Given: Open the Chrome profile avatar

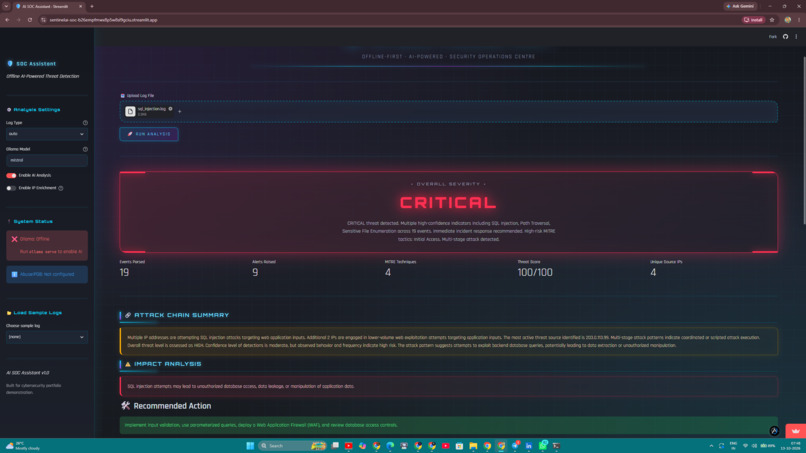Looking at the screenshot, I should 787,20.
